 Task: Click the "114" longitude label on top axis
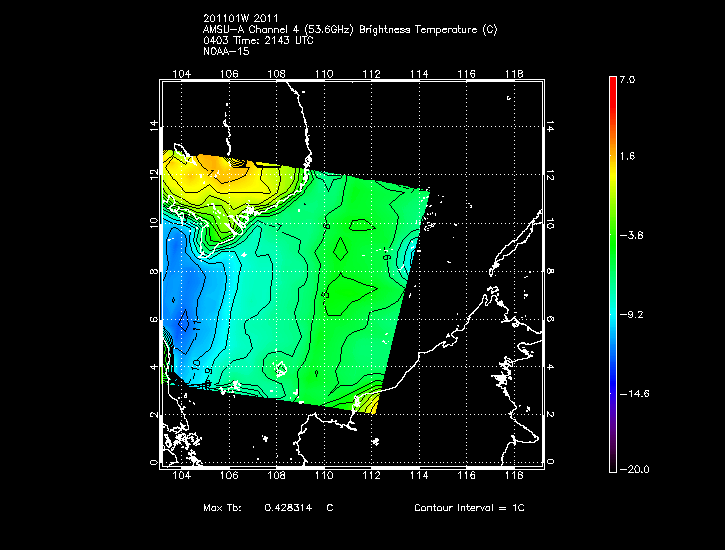(x=419, y=74)
